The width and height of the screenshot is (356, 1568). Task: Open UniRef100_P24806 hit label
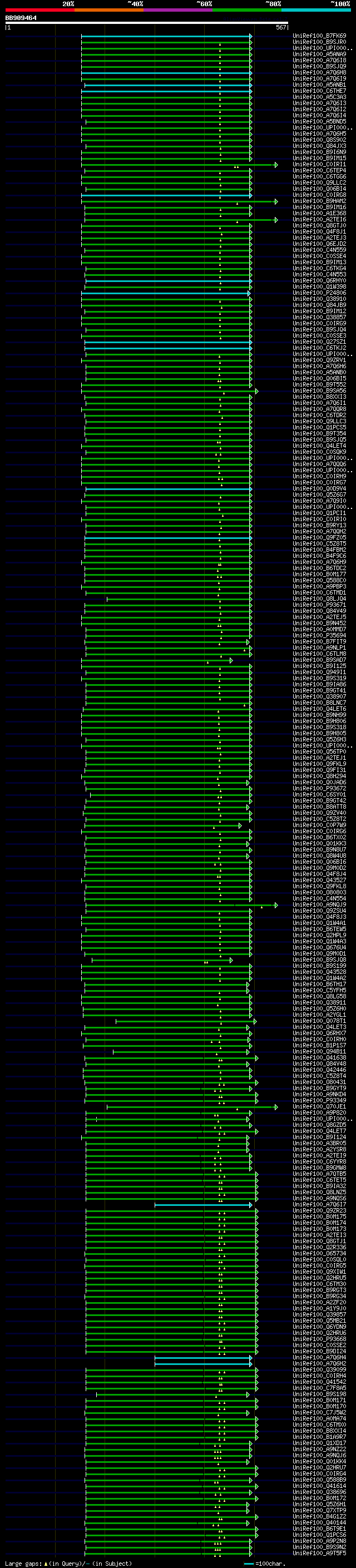319,293
